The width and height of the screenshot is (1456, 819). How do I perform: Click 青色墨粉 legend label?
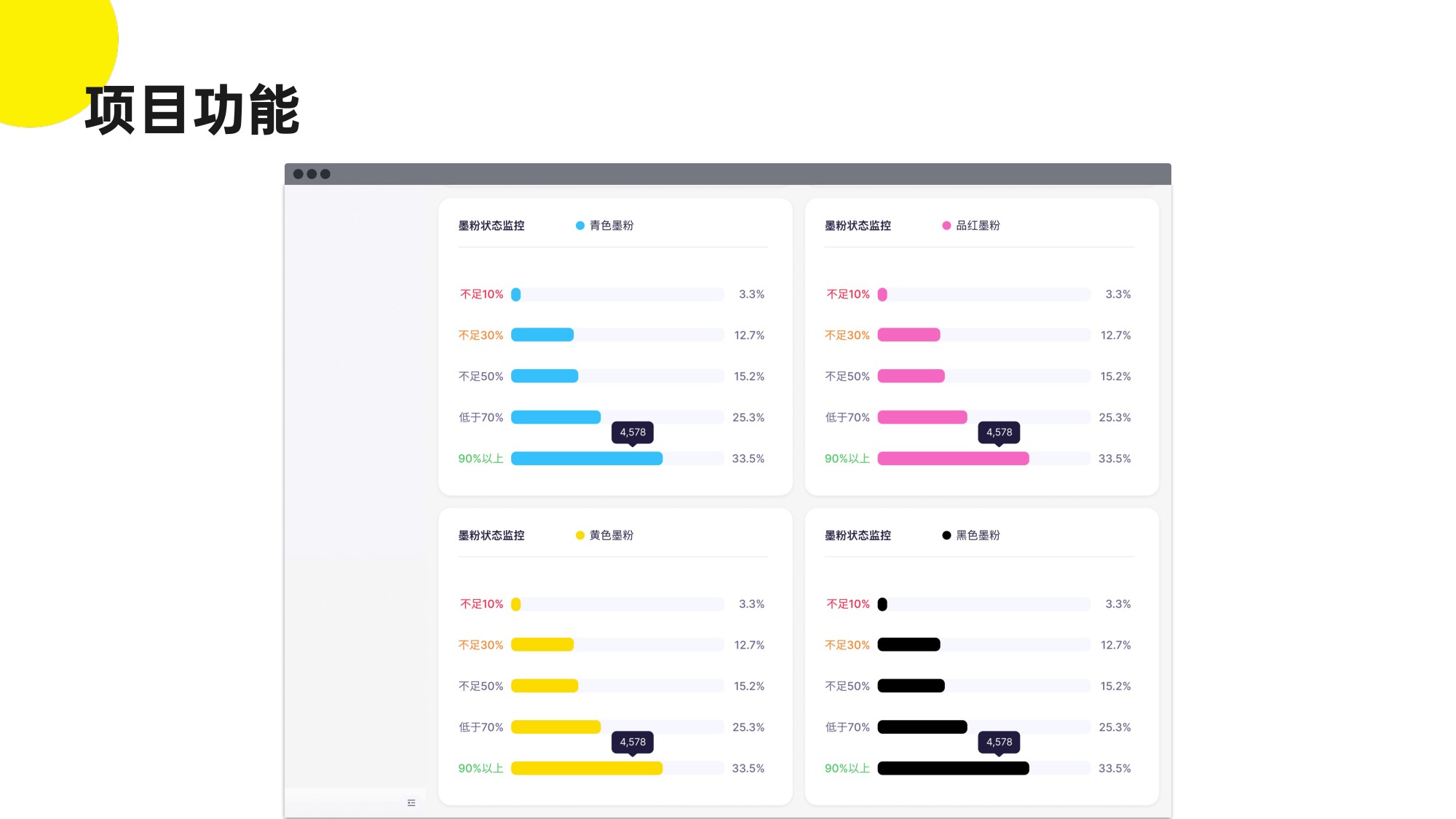tap(612, 226)
